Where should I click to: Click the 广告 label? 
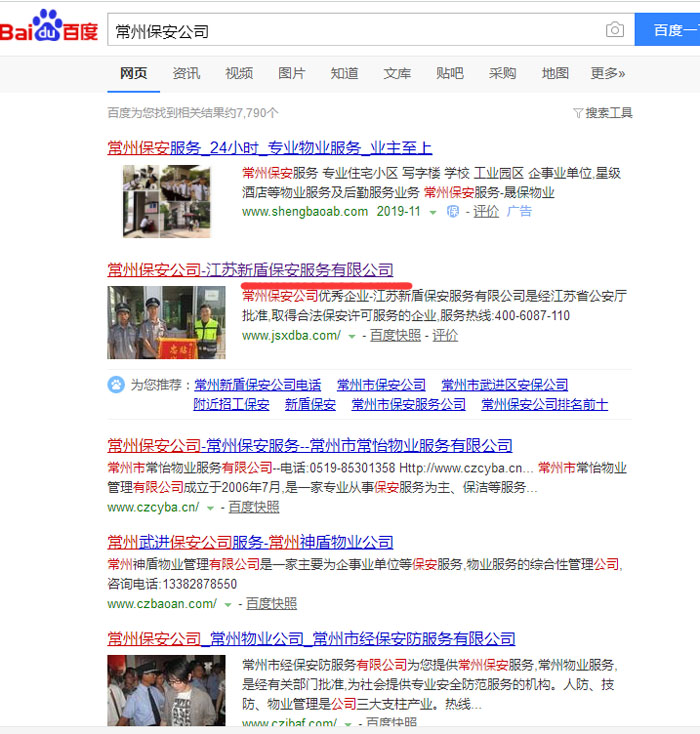click(519, 212)
